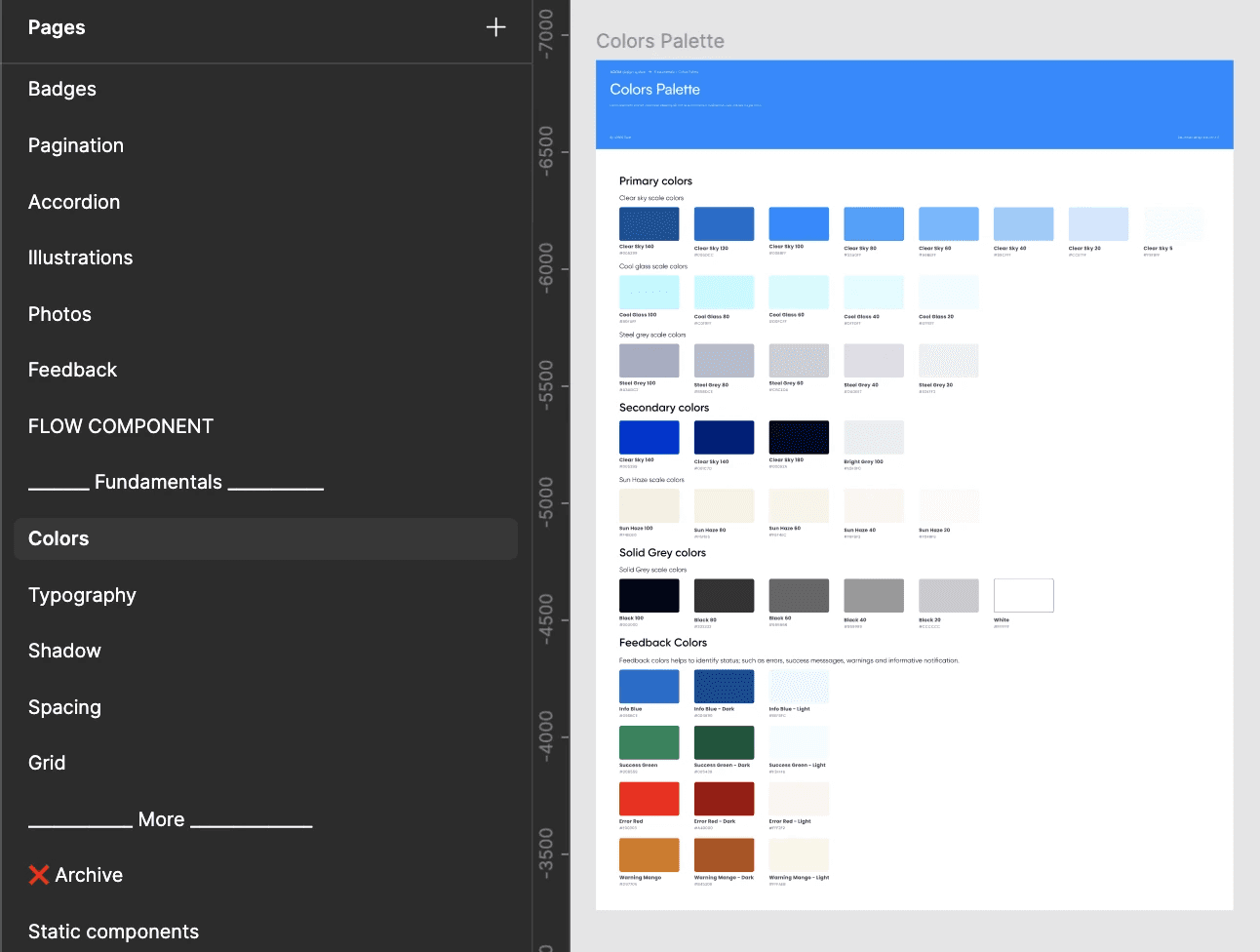The image size is (1260, 952).
Task: Click the Feedback Colors heading
Action: [x=663, y=643]
